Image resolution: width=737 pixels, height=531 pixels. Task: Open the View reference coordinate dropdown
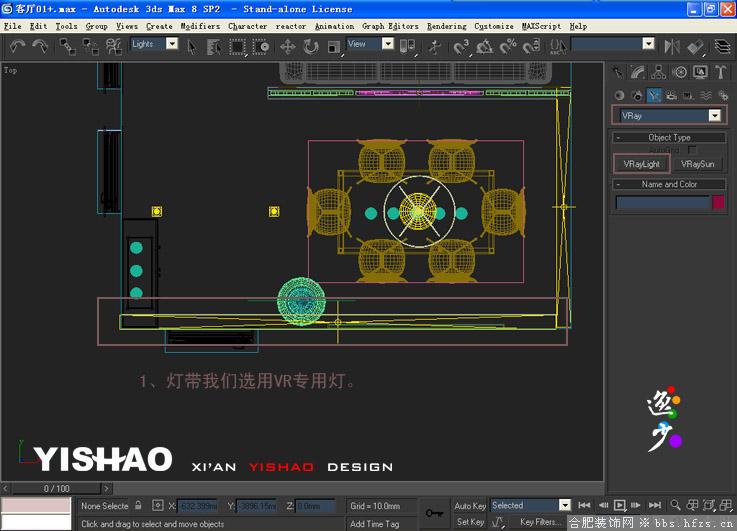click(387, 44)
